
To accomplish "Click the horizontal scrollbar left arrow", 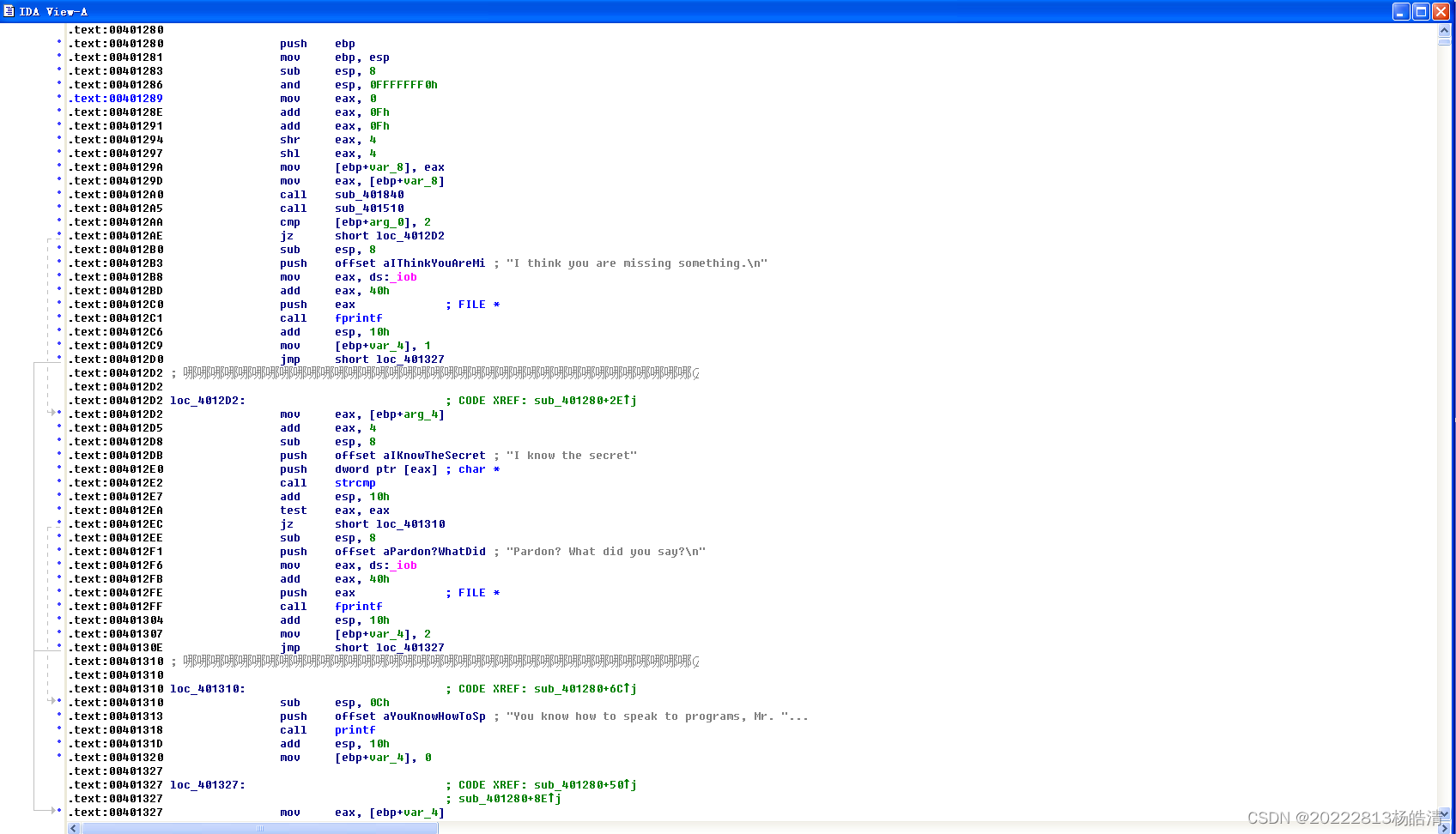I will 74,828.
